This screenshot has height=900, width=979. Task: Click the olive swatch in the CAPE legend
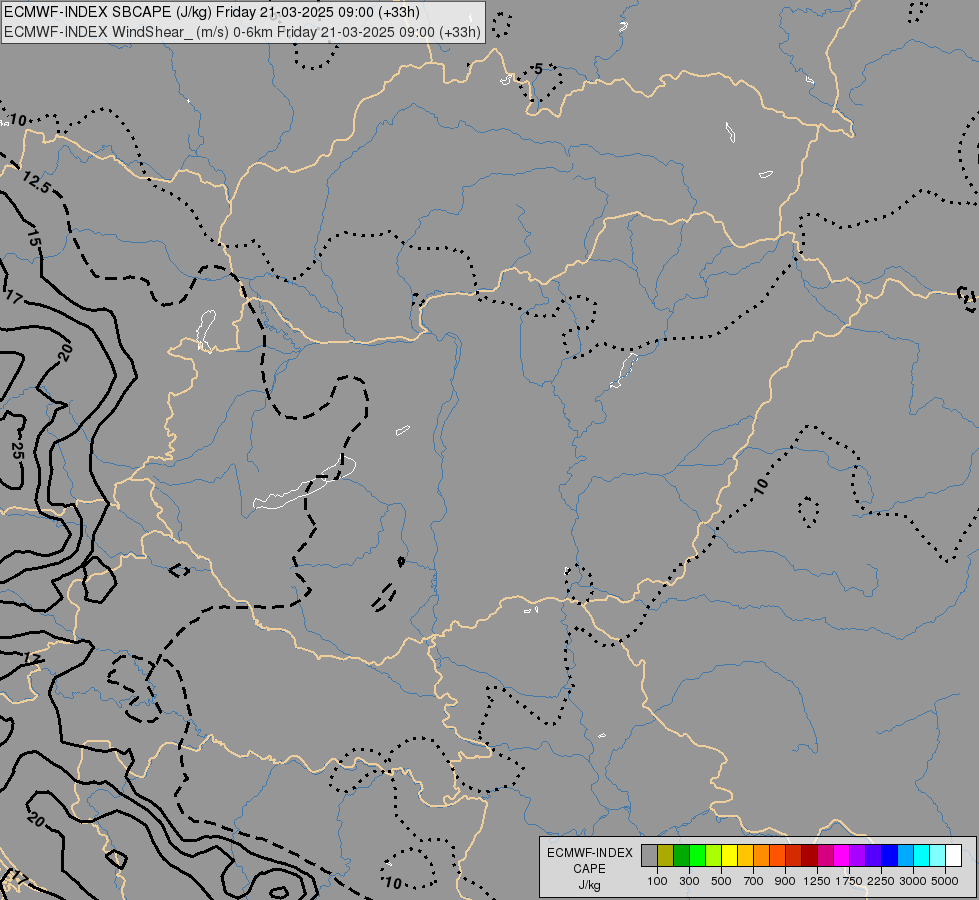tap(666, 856)
